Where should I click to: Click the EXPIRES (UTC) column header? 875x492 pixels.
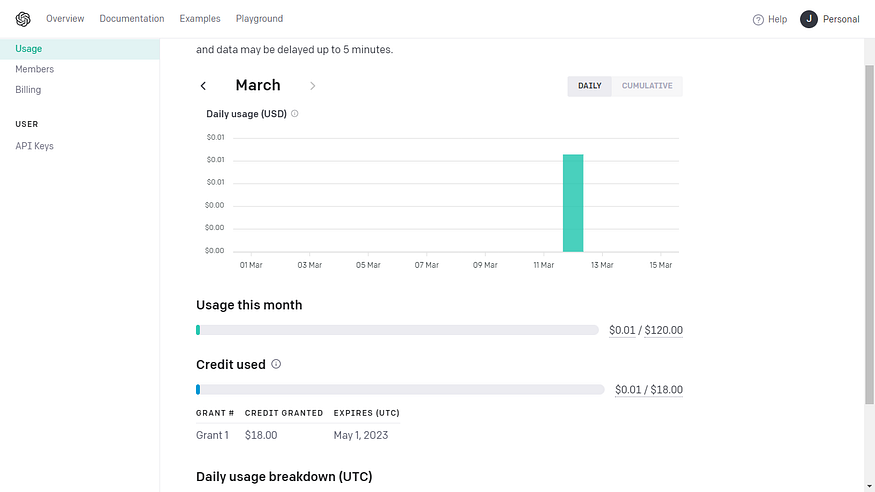pos(367,413)
